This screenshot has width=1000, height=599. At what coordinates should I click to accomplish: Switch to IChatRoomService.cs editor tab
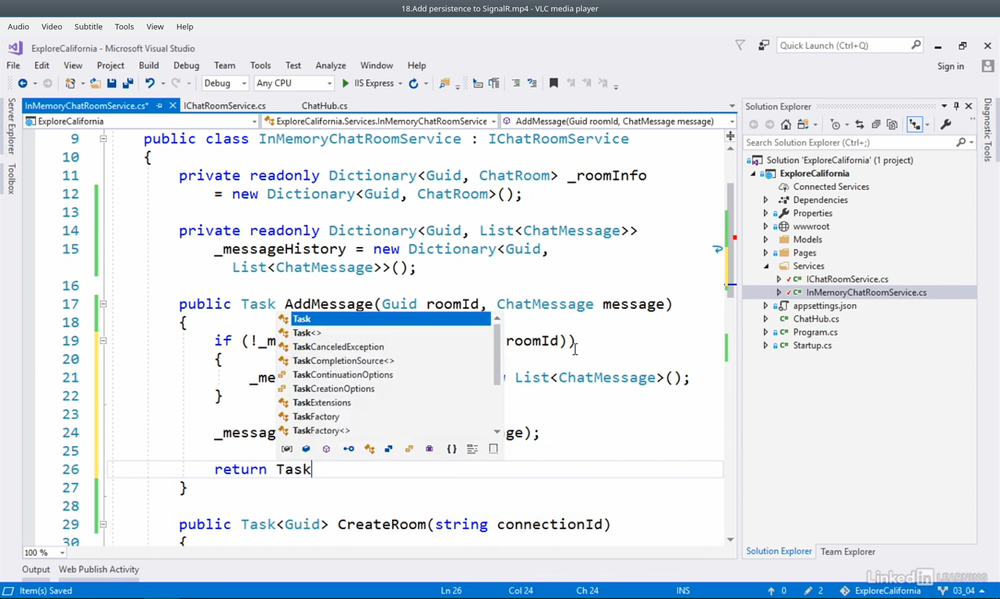point(224,106)
